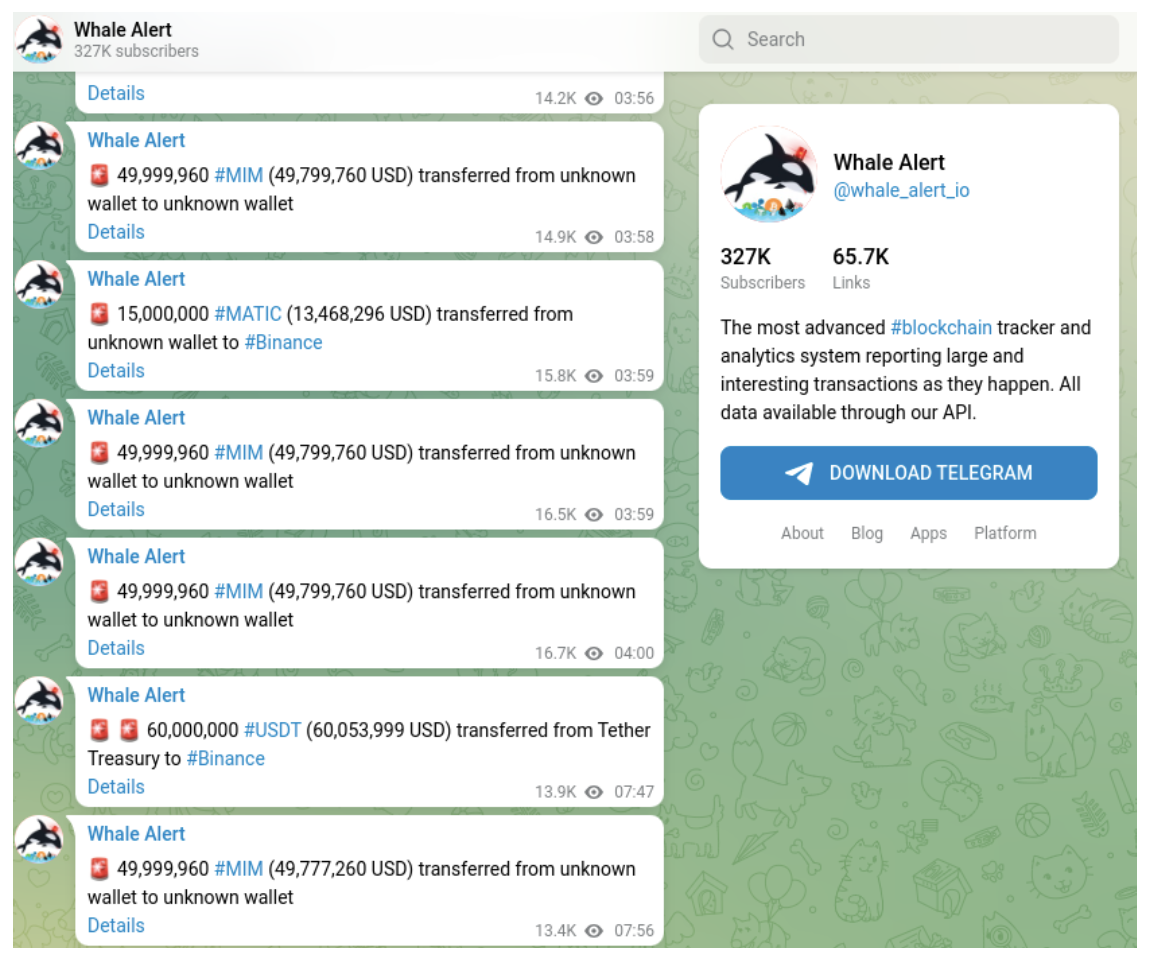Image resolution: width=1150 pixels, height=954 pixels.
Task: Click eye views icon on 13.9K message
Action: tap(594, 791)
